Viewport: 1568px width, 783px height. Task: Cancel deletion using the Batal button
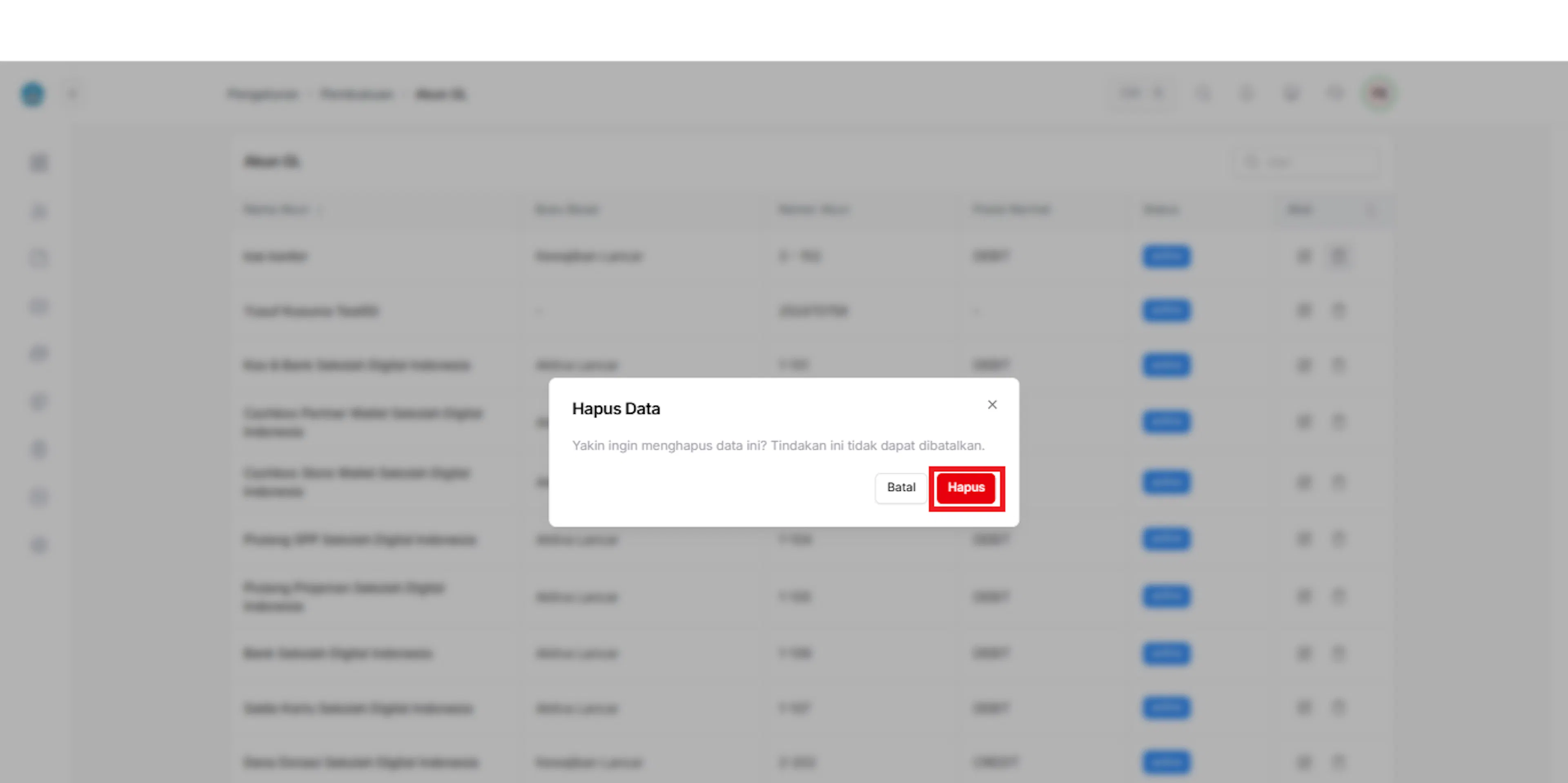[901, 488]
